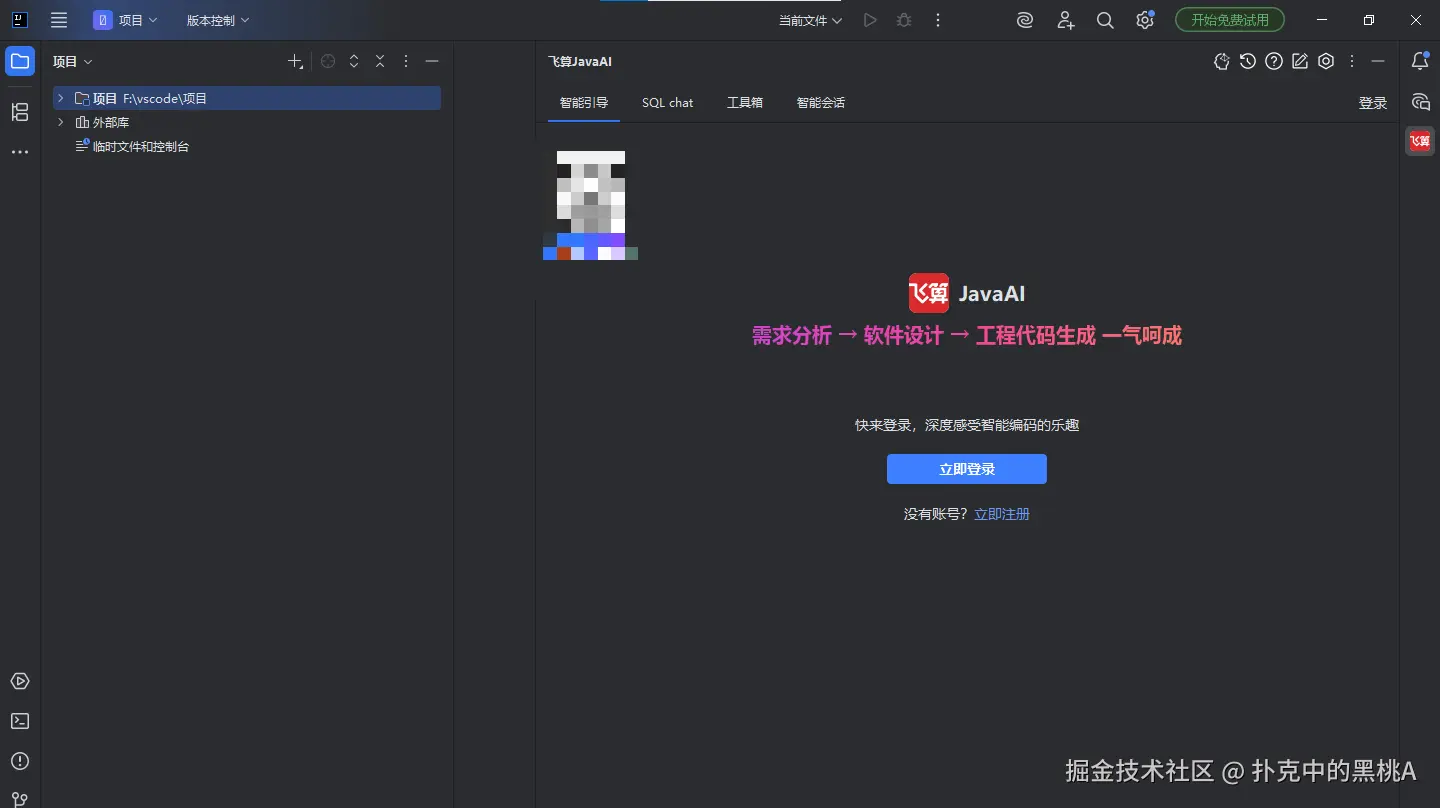Expand all items in project tree
This screenshot has height=808, width=1440.
coord(354,61)
